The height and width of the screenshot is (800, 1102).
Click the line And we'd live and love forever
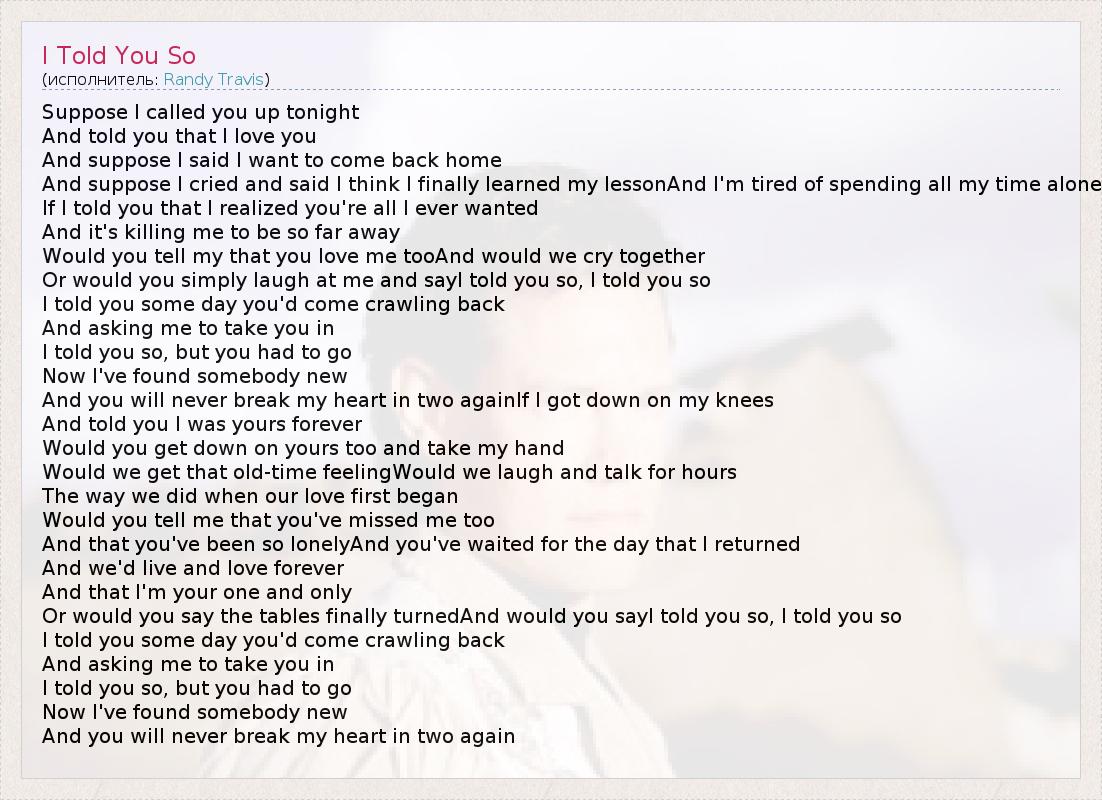[193, 568]
